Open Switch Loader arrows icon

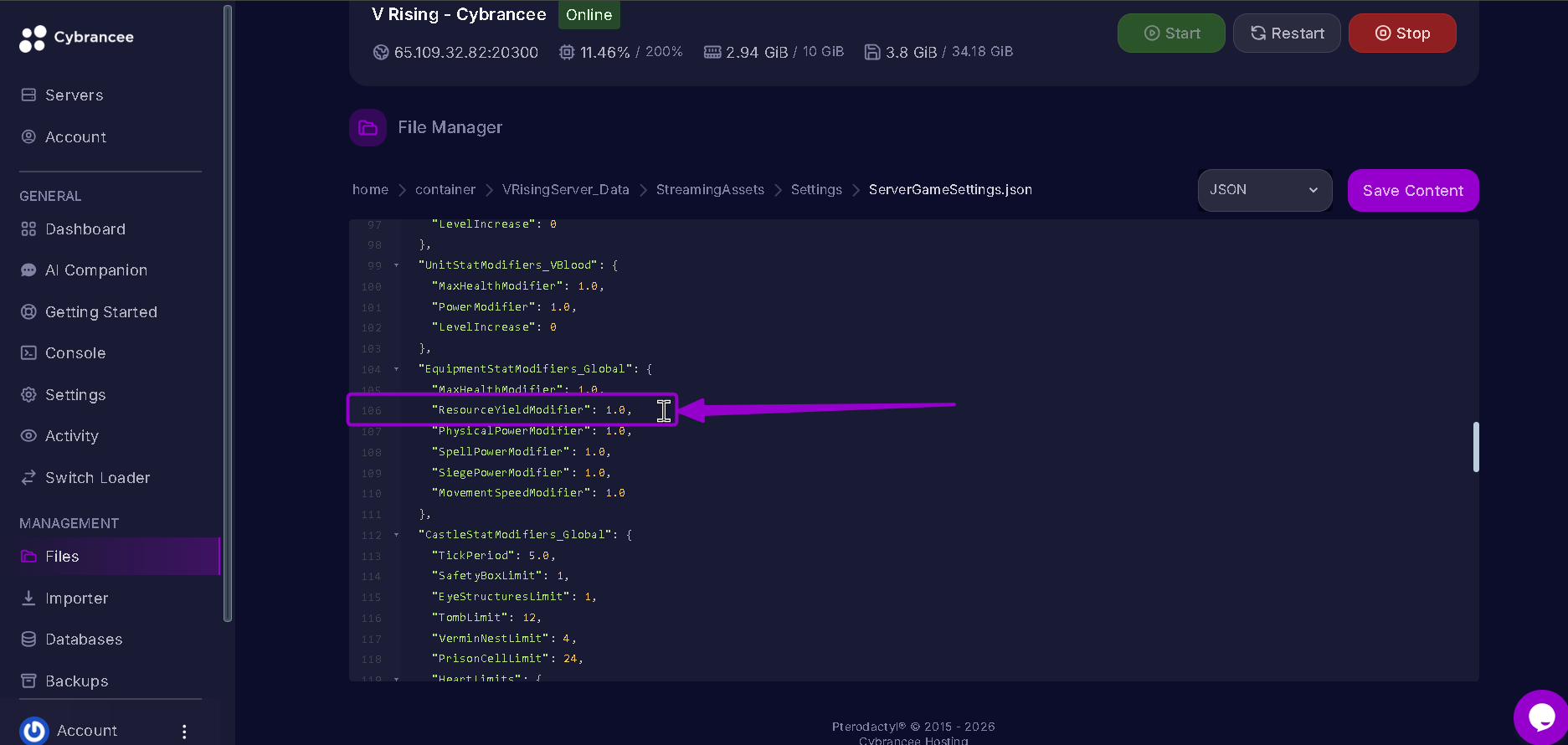28,477
